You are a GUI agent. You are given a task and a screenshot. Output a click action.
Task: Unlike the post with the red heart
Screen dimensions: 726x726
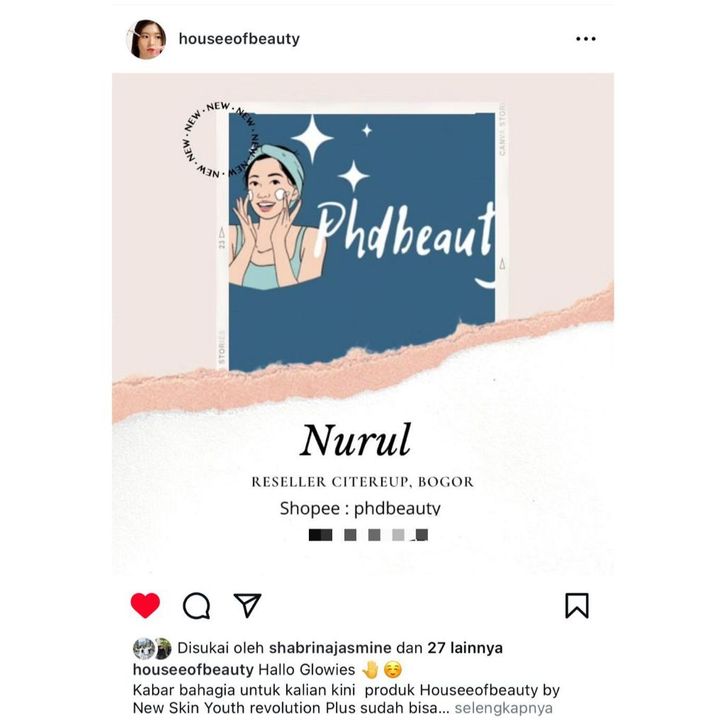tap(145, 605)
